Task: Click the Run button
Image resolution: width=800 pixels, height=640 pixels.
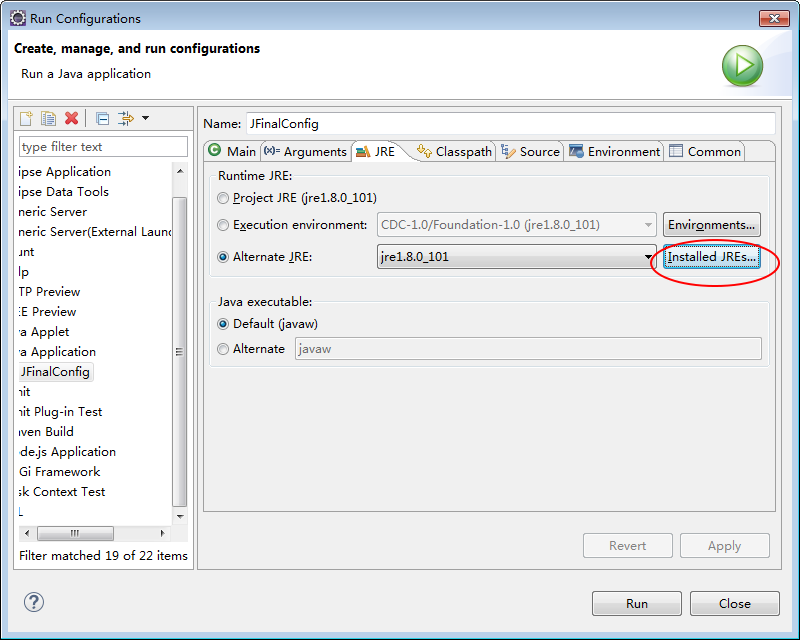Action: click(637, 603)
